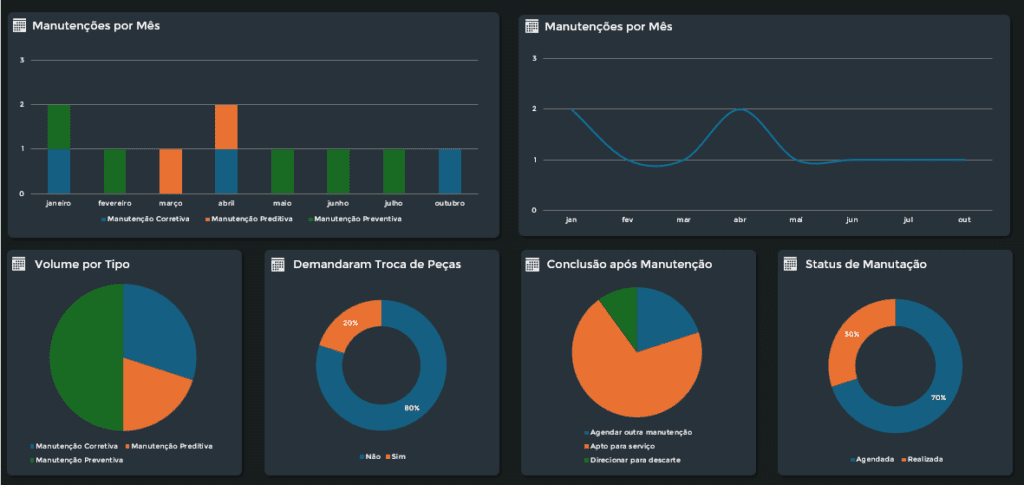
Task: Click the out label on line chart
Action: (x=964, y=220)
